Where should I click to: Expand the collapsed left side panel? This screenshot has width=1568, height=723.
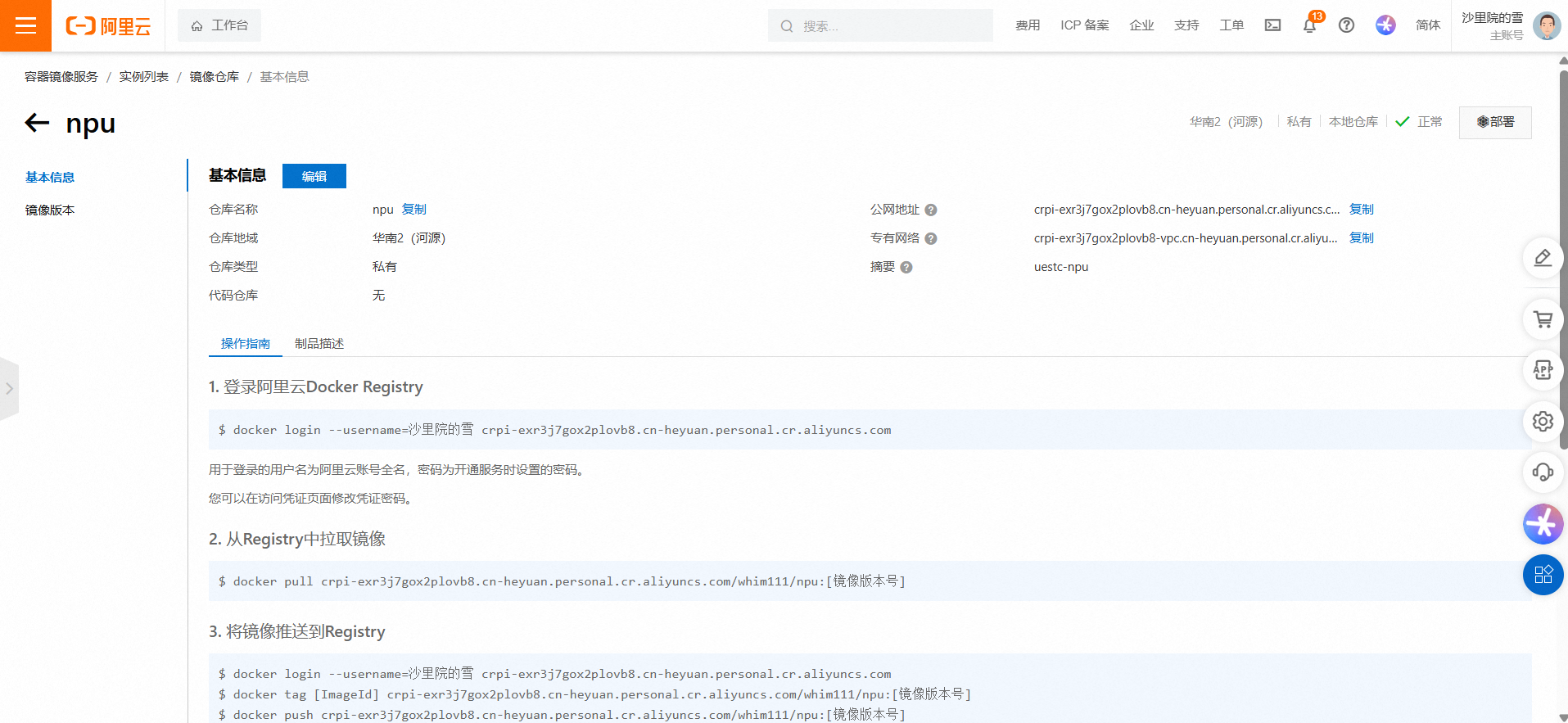9,389
